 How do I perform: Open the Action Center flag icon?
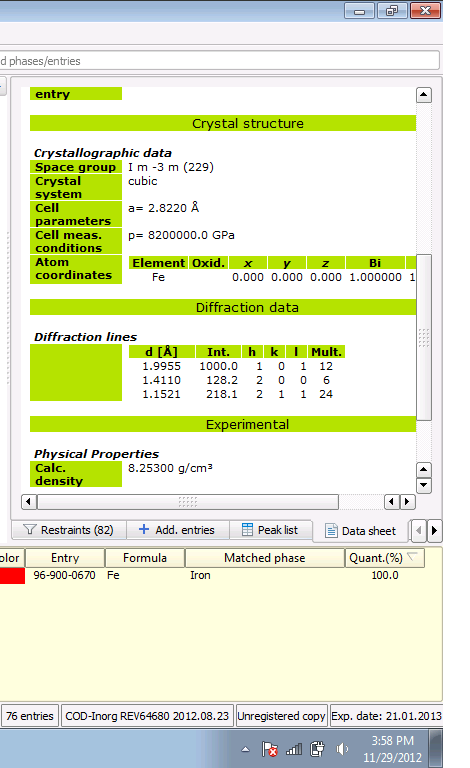pyautogui.click(x=269, y=749)
